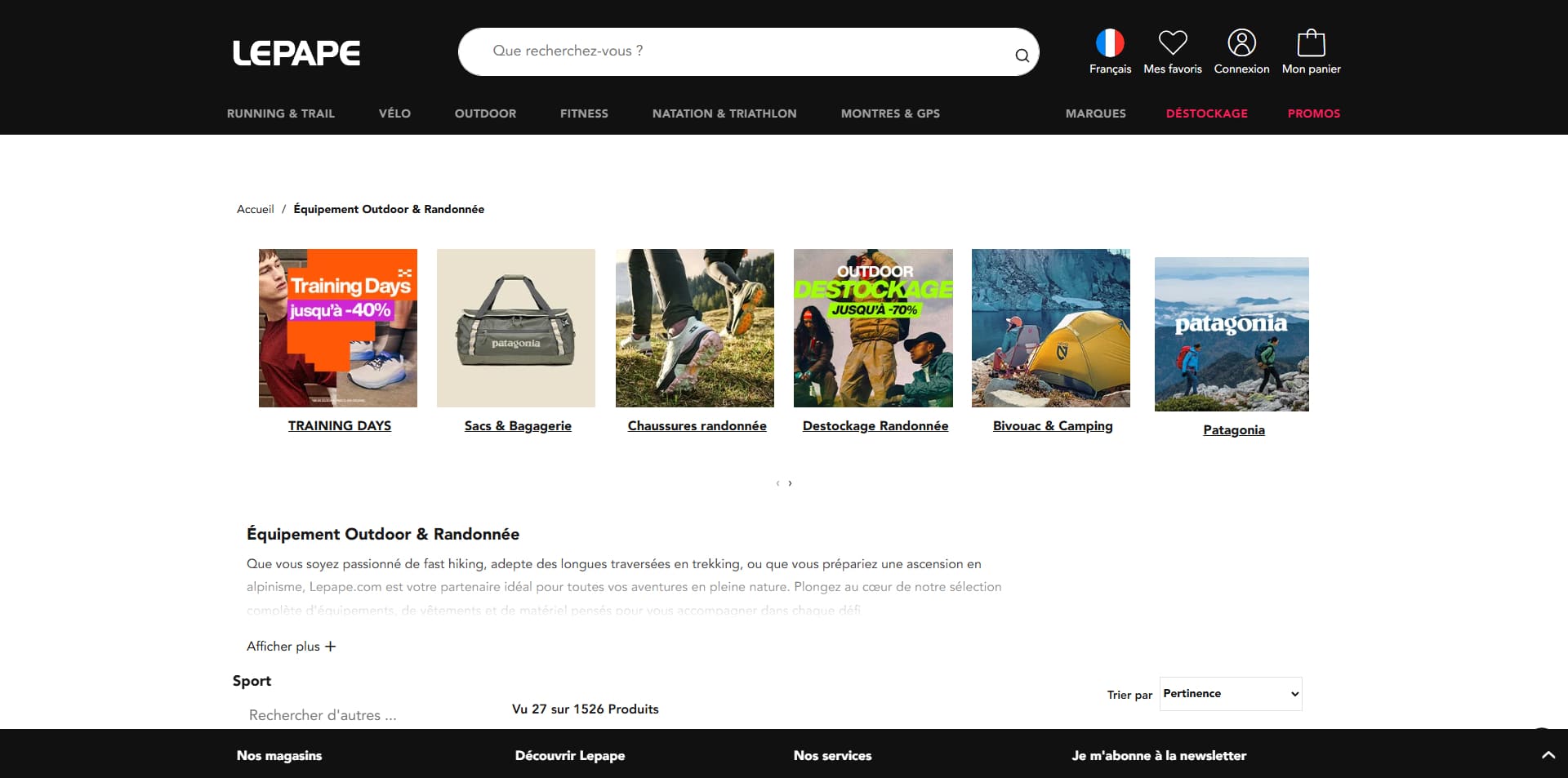
Task: Expand Je m'abonne à la newsletter section
Action: coord(1159,756)
